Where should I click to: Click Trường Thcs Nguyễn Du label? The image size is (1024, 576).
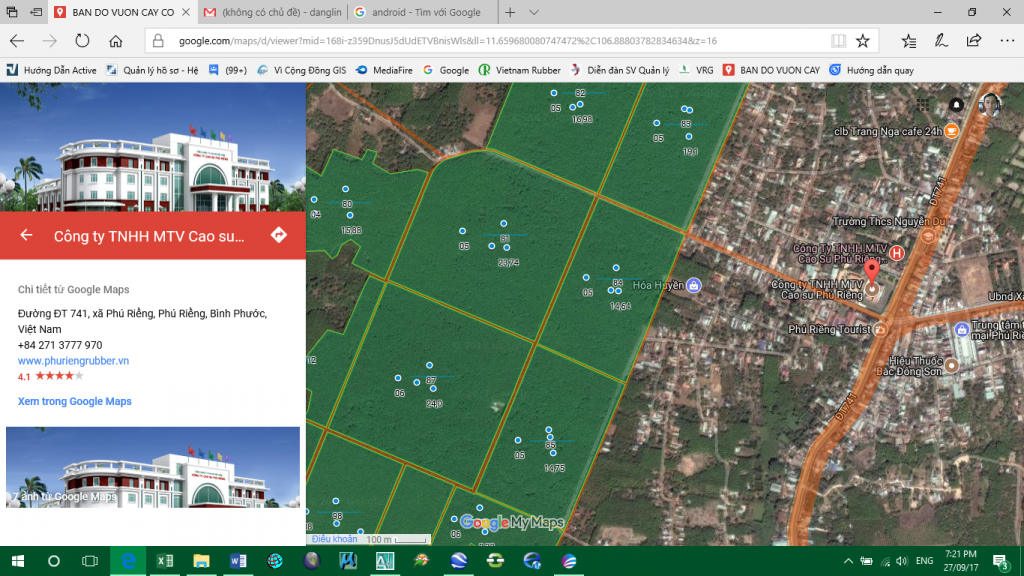[x=889, y=222]
